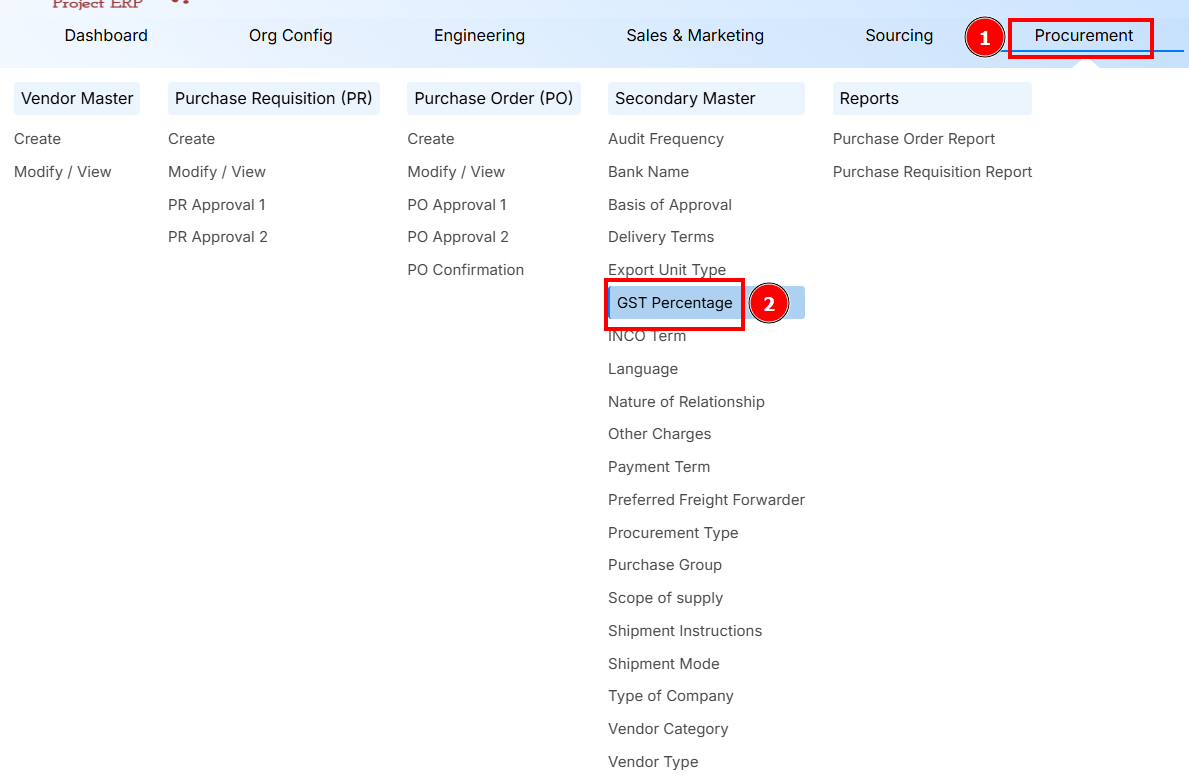This screenshot has width=1189, height=779.
Task: Select the Sourcing navigation item
Action: pyautogui.click(x=898, y=36)
